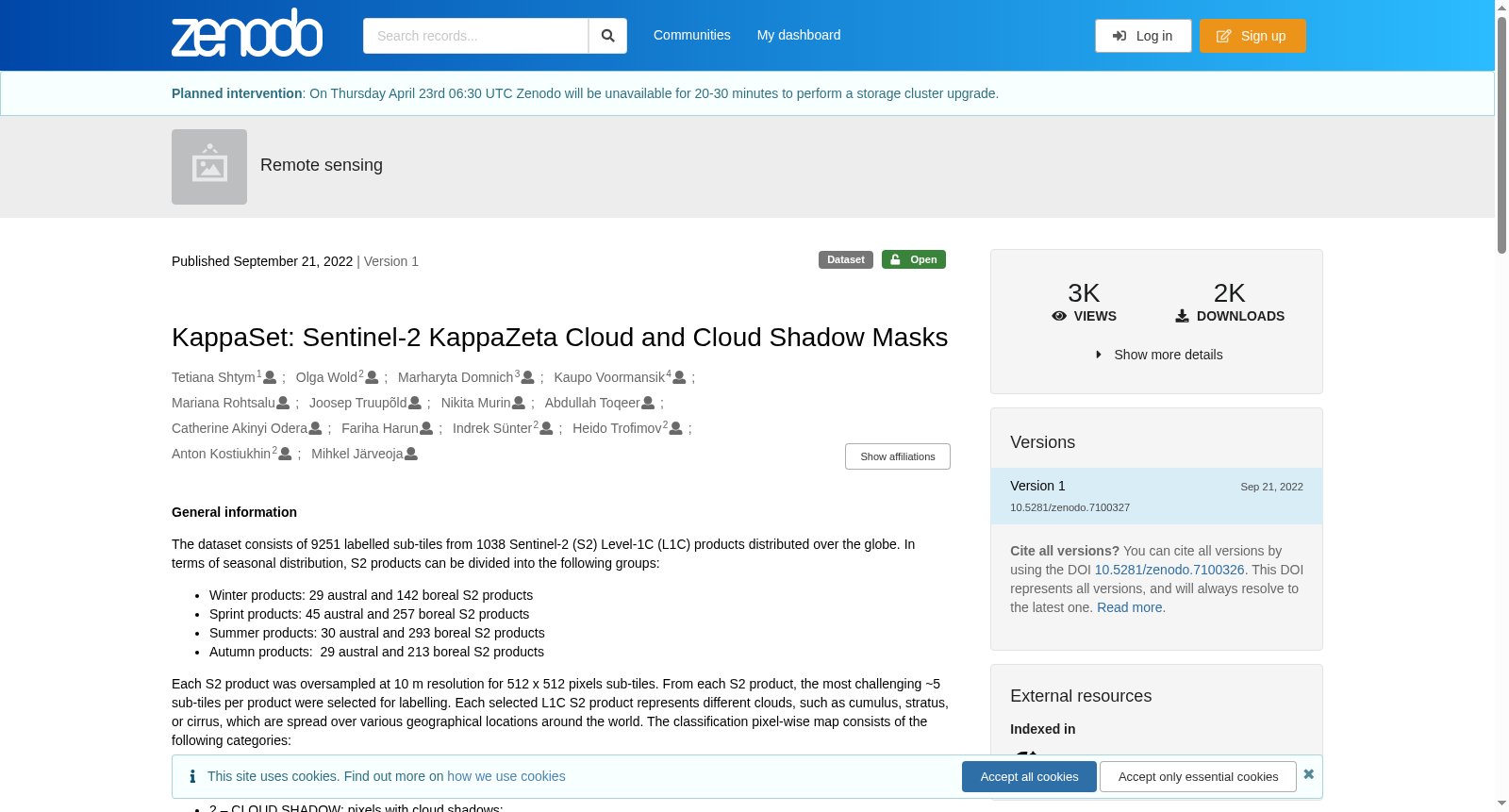Click author name Fariha Harun
This screenshot has width=1509, height=812.
click(380, 428)
